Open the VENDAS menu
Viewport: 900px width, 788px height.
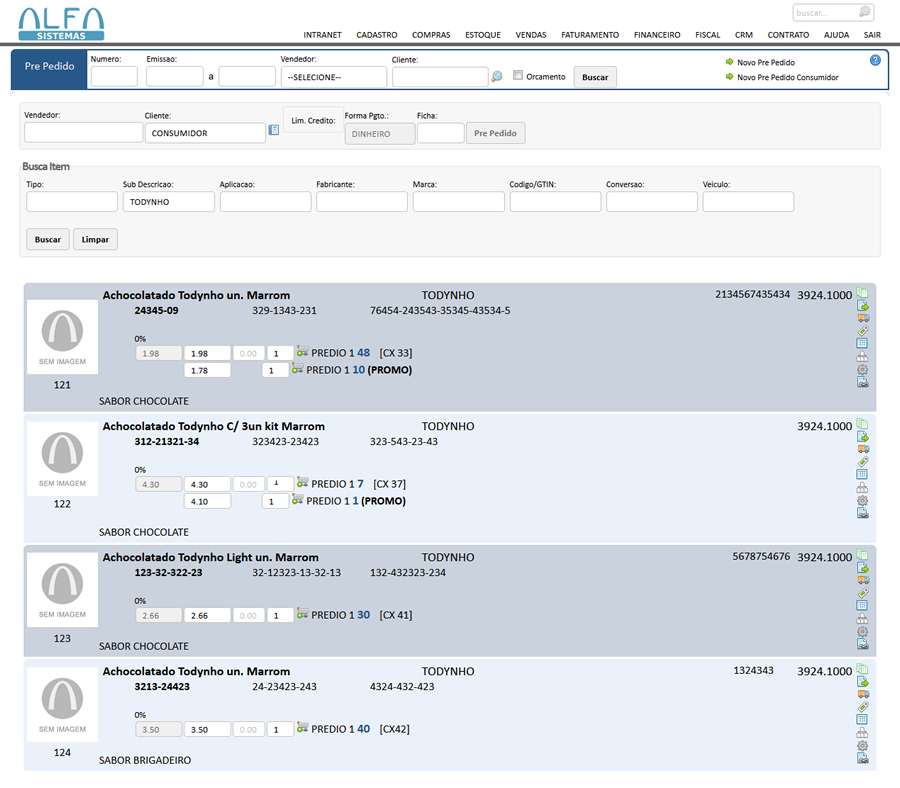(x=531, y=35)
